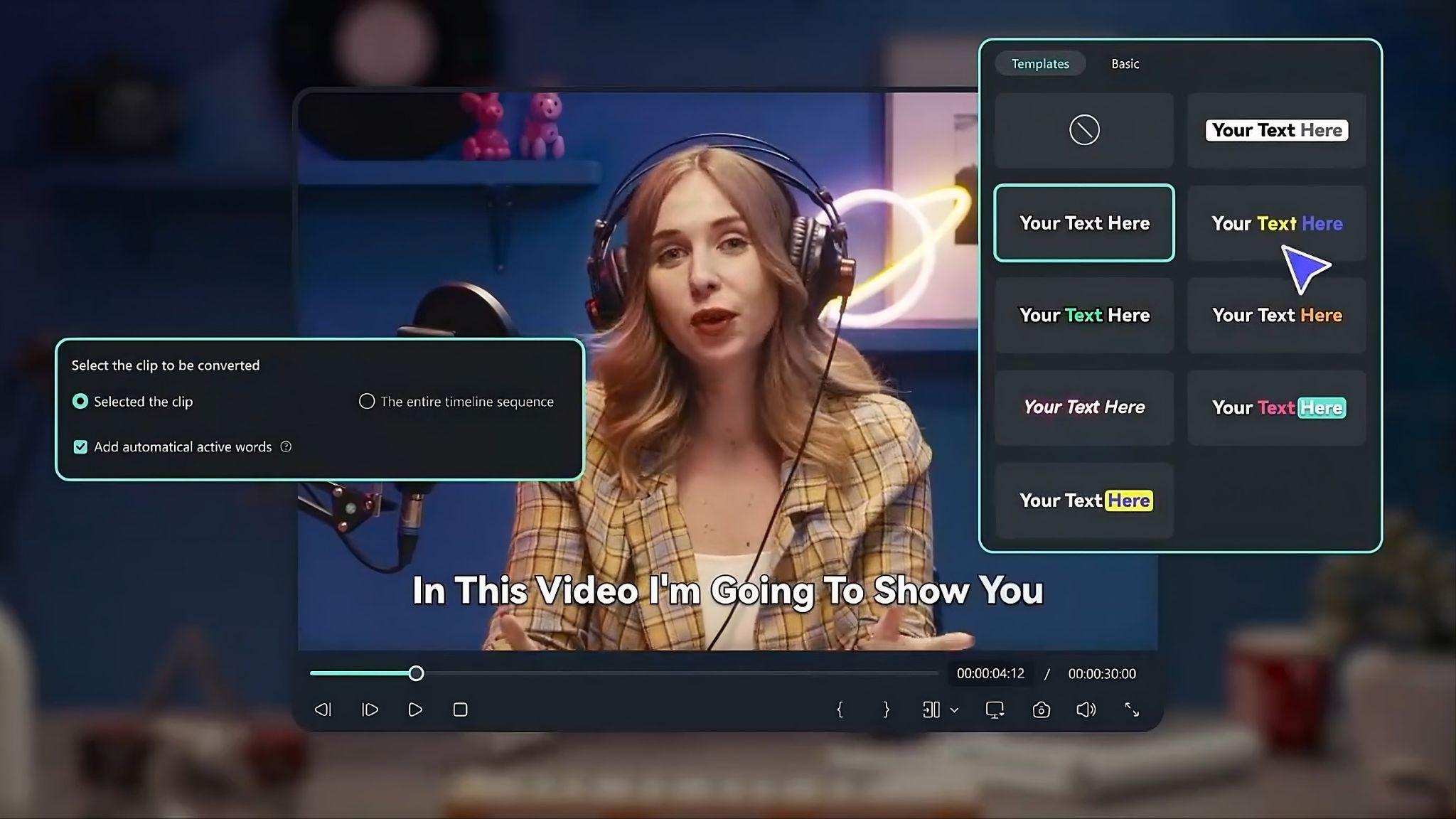Switch to the Basic tab
Screen dimensions: 1456x819
pos(1125,64)
